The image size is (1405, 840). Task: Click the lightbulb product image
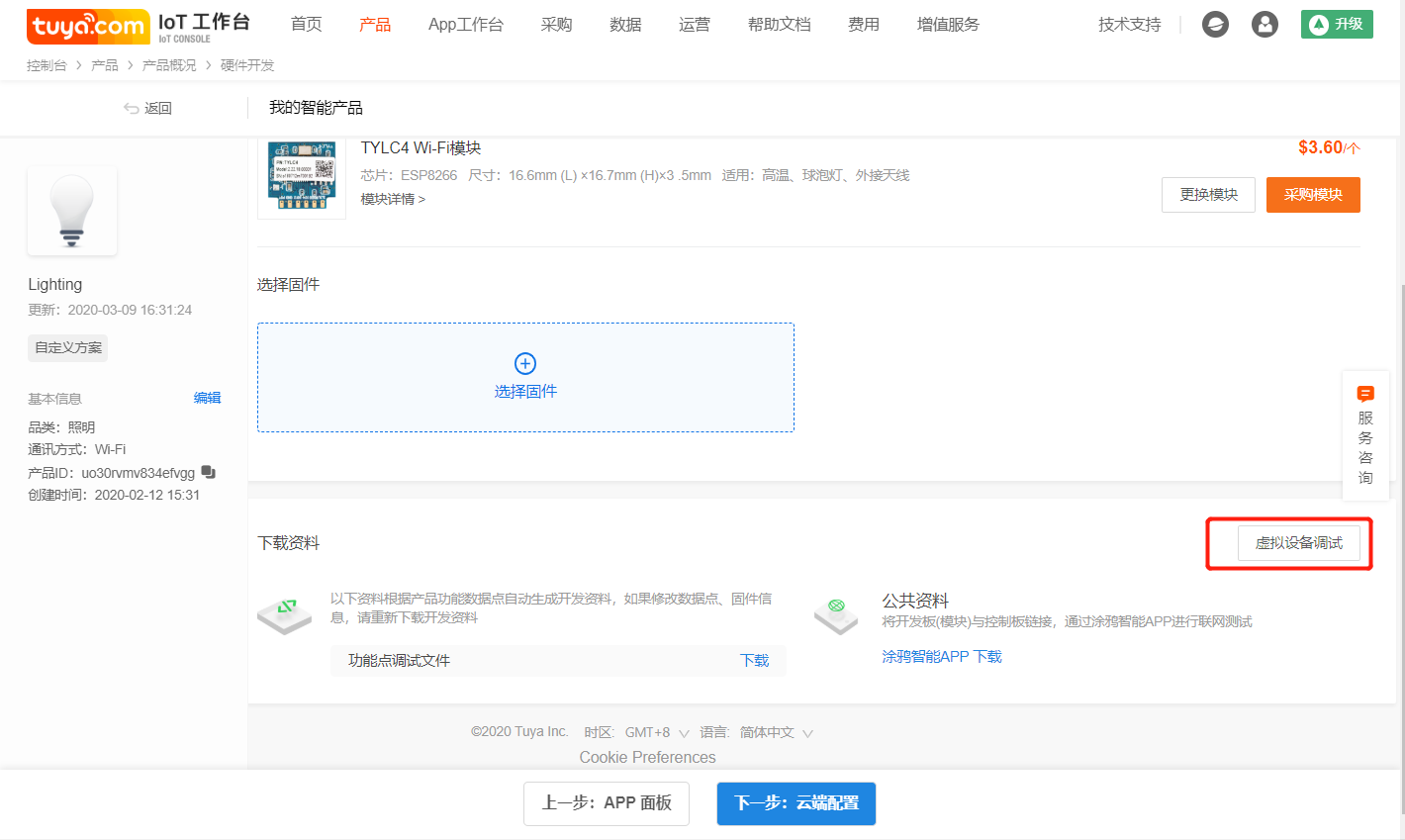click(72, 211)
